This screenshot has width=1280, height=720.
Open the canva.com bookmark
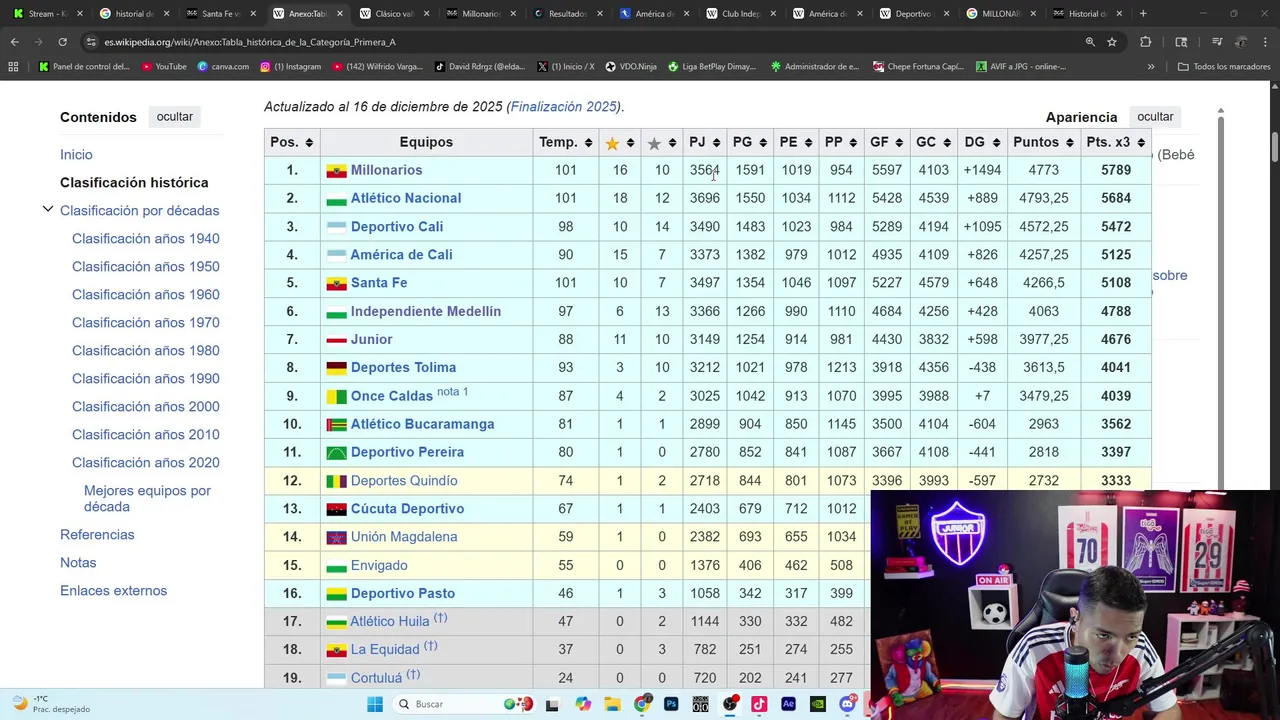pyautogui.click(x=223, y=67)
